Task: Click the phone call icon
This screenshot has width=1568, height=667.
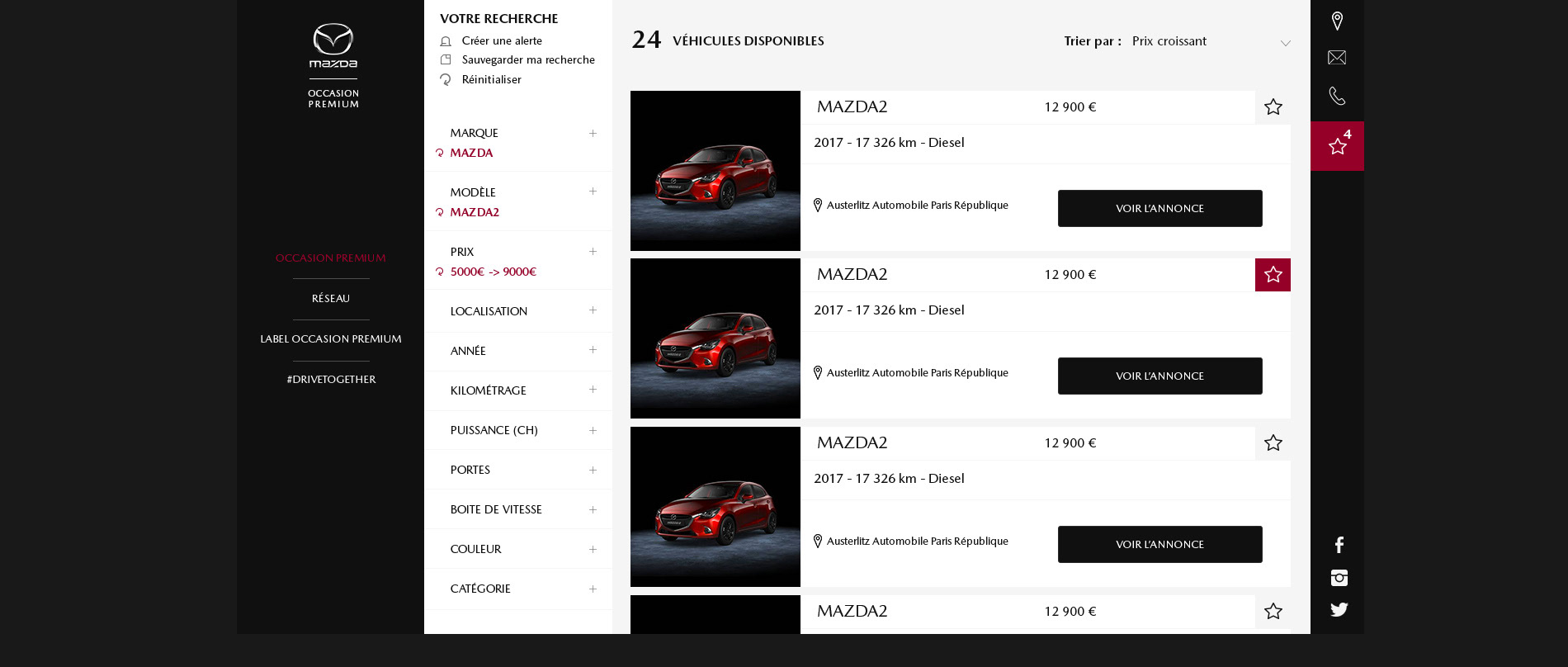Action: [x=1337, y=96]
